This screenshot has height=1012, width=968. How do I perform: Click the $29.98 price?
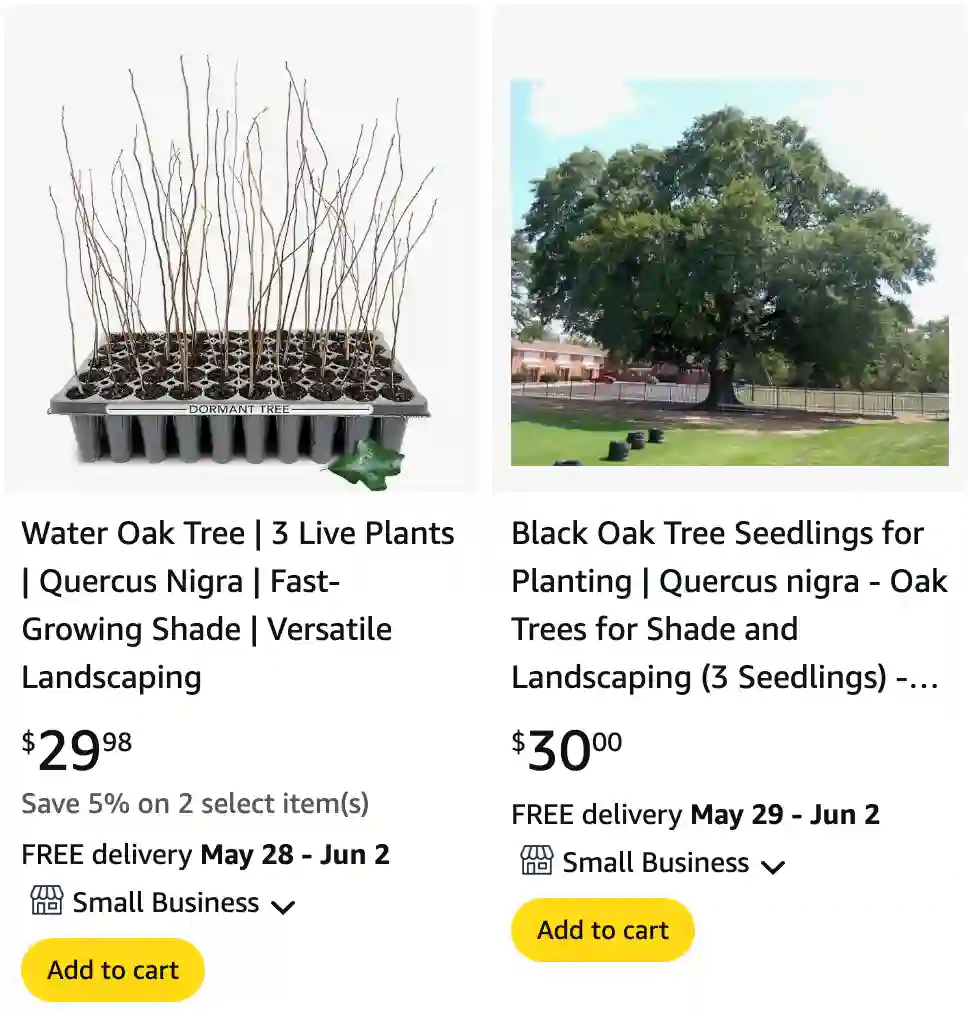pos(77,751)
